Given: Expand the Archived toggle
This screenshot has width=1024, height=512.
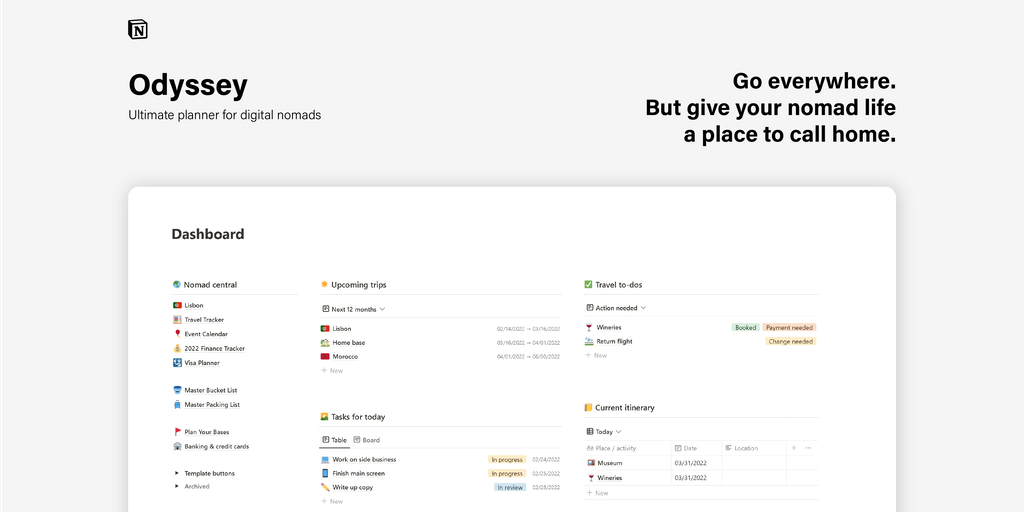Looking at the screenshot, I should pos(176,487).
